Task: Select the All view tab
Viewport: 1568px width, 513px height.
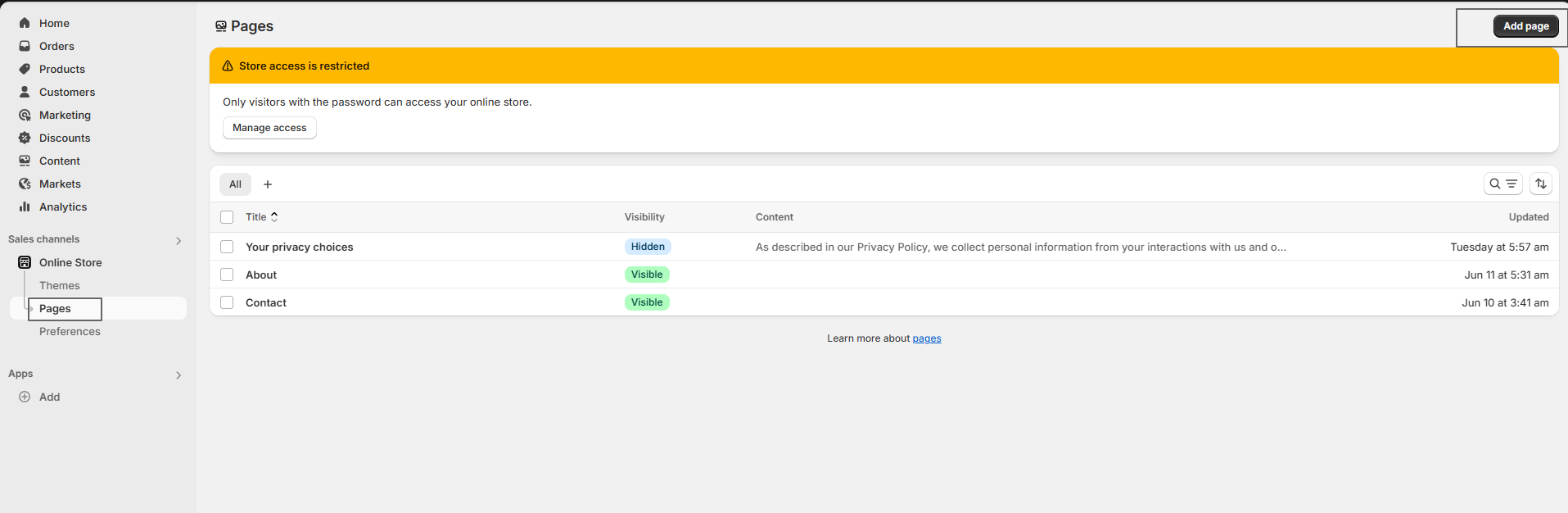Action: pos(235,184)
